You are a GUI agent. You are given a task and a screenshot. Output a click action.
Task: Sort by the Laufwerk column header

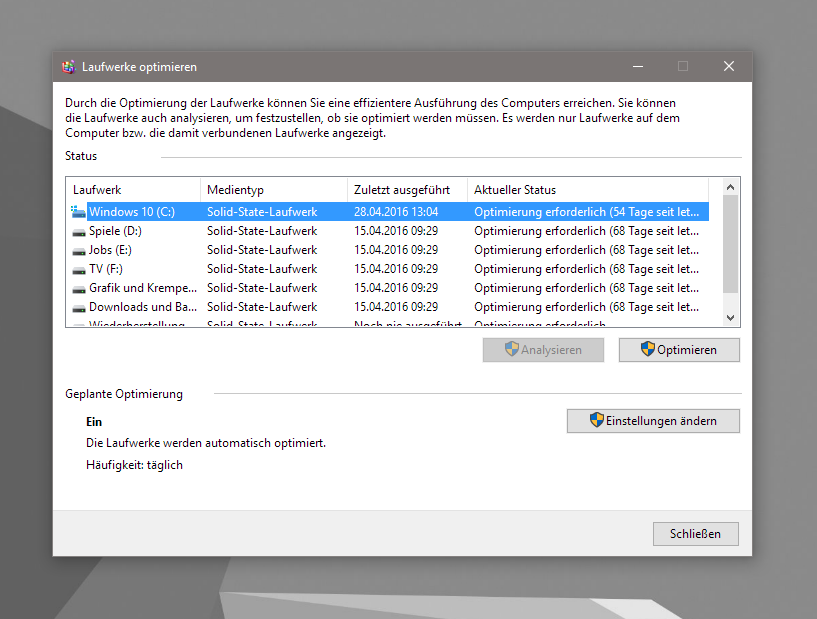pyautogui.click(x=133, y=190)
